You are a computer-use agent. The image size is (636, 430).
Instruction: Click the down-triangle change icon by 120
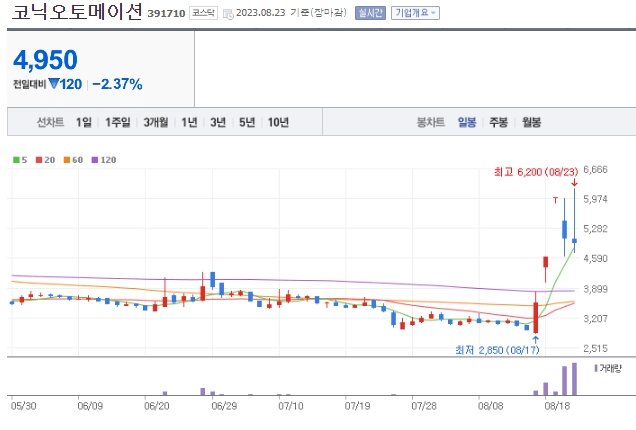[x=54, y=84]
